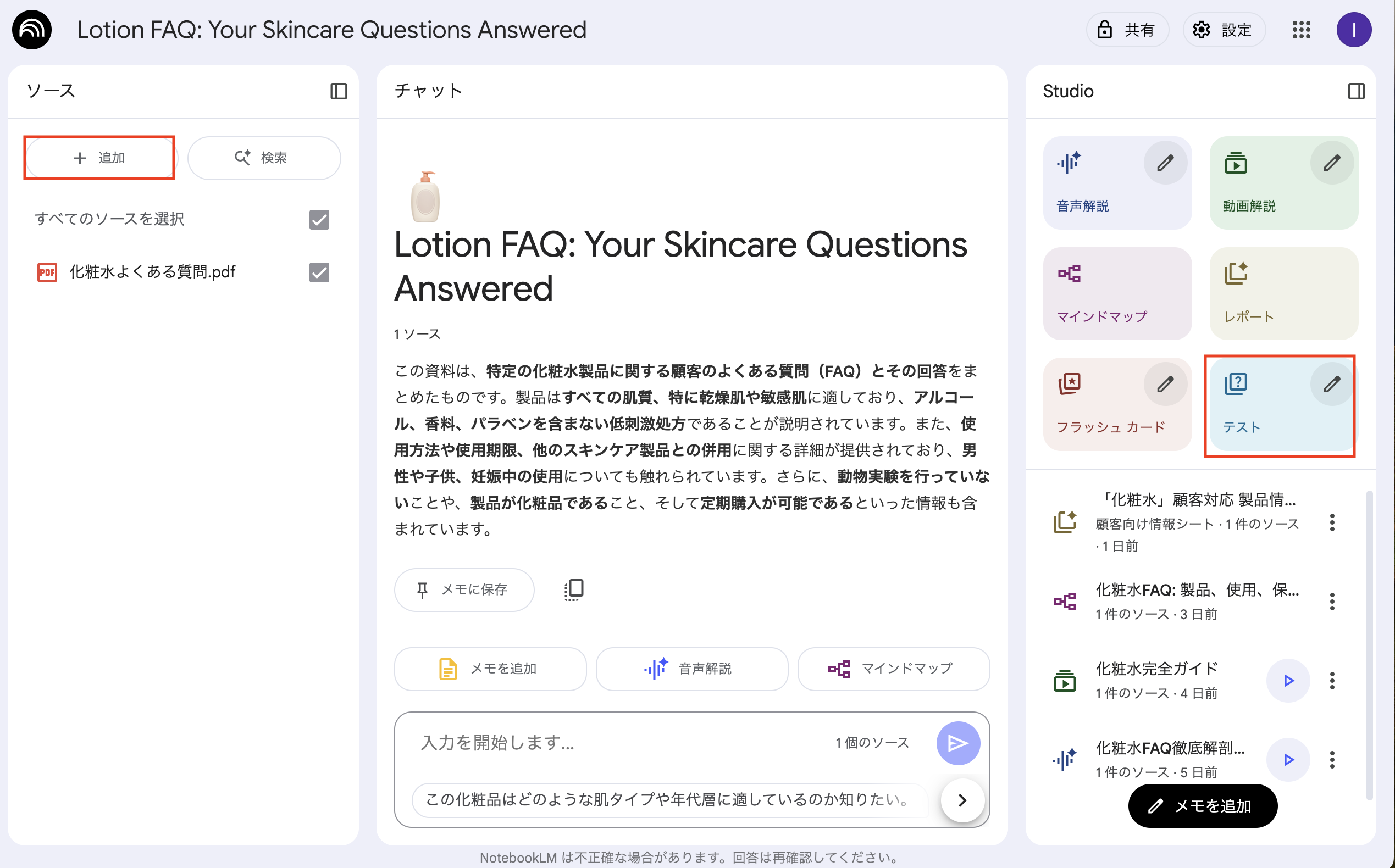Open more options for 化粧水FAQ mind map item
The width and height of the screenshot is (1395, 868).
(1332, 602)
